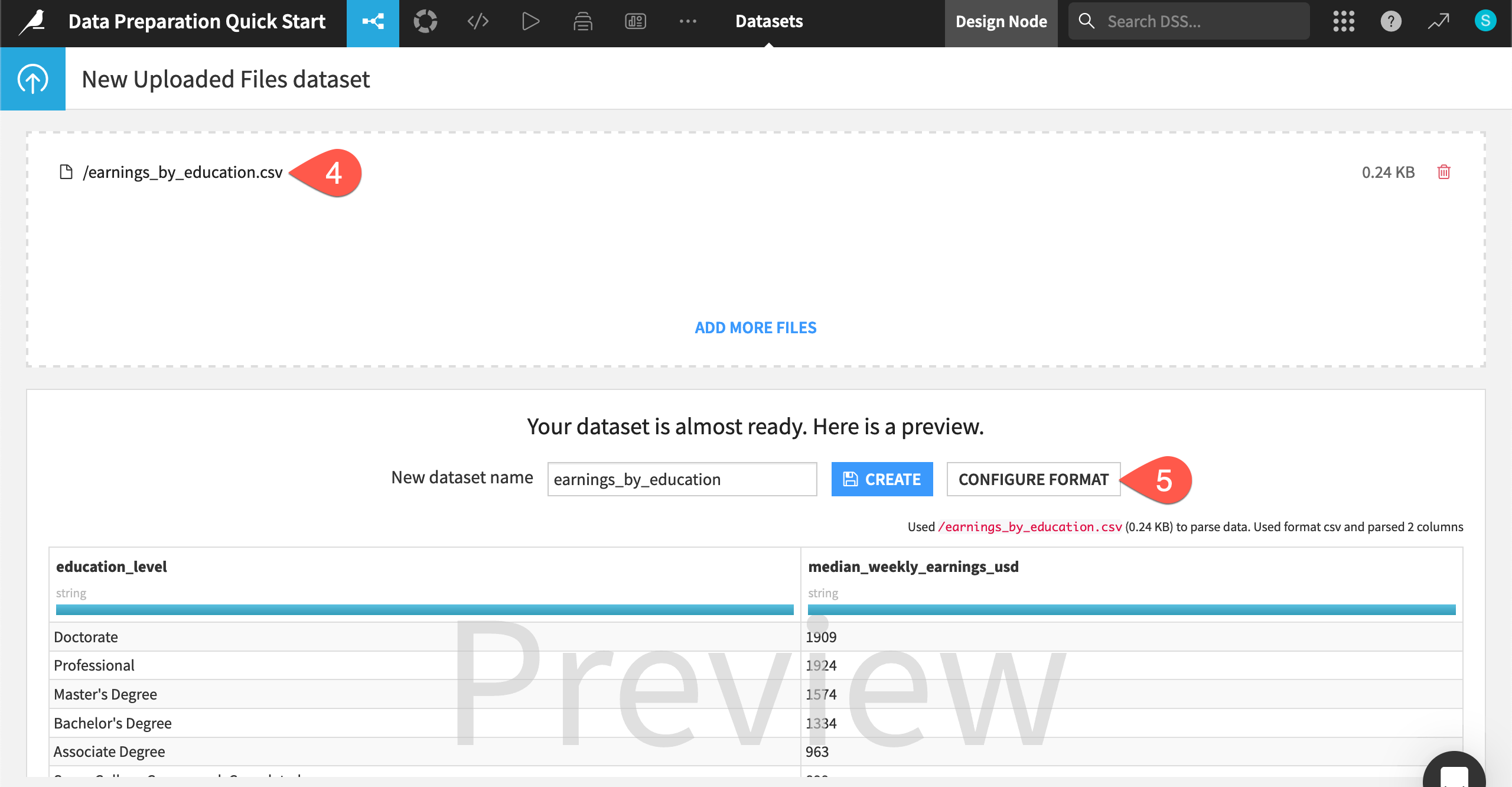
Task: Open the Jobs play icon
Action: pos(530,22)
